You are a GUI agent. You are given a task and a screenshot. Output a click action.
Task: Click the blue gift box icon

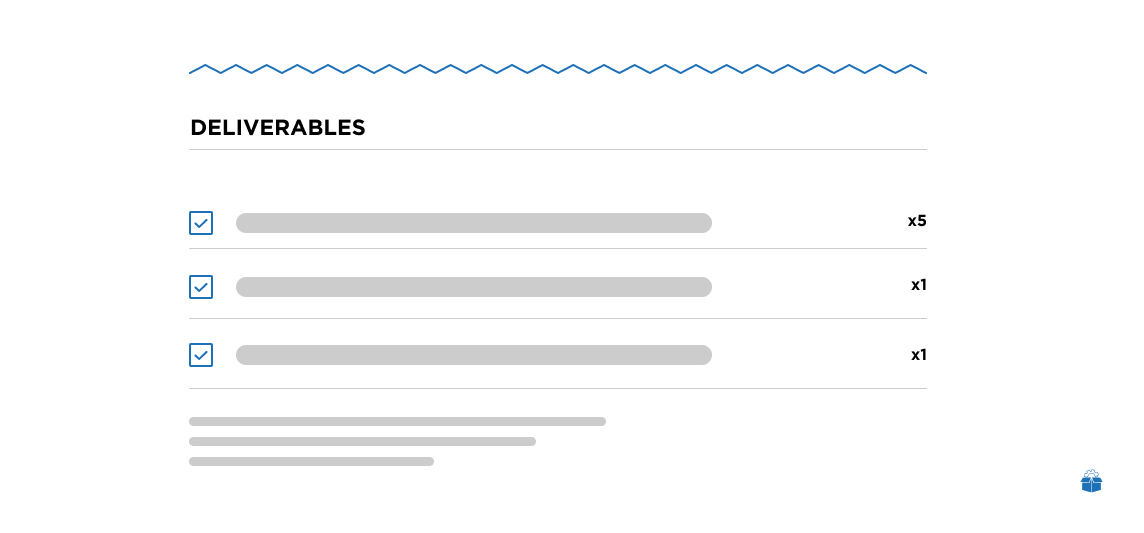tap(1091, 481)
